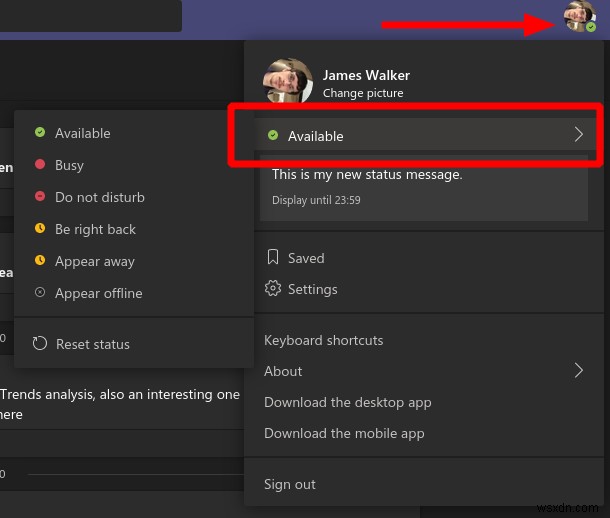Click the Saved bookmark icon
Image resolution: width=610 pixels, height=518 pixels.
point(273,257)
